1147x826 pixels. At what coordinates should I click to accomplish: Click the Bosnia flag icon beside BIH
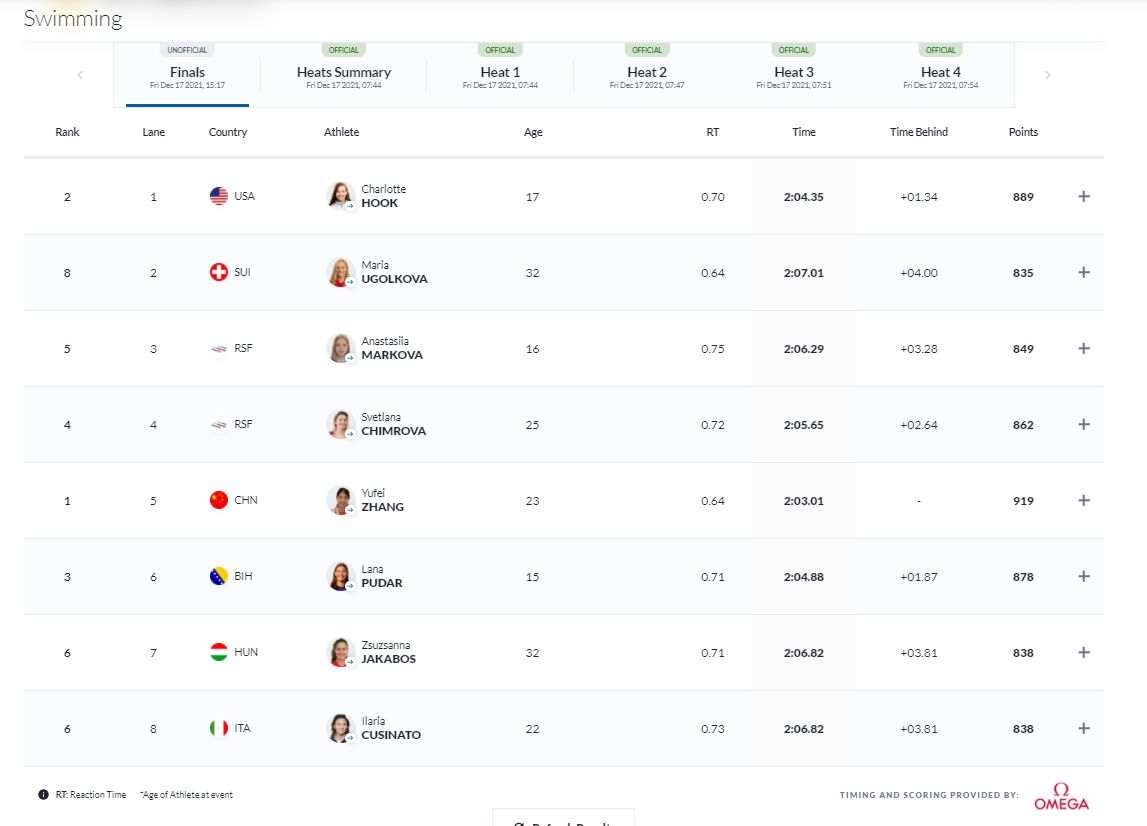pyautogui.click(x=219, y=576)
